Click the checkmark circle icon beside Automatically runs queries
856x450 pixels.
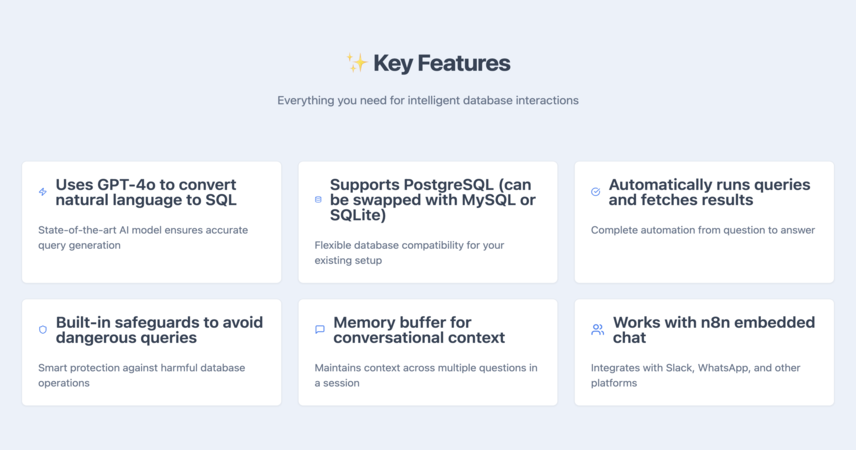click(x=596, y=192)
